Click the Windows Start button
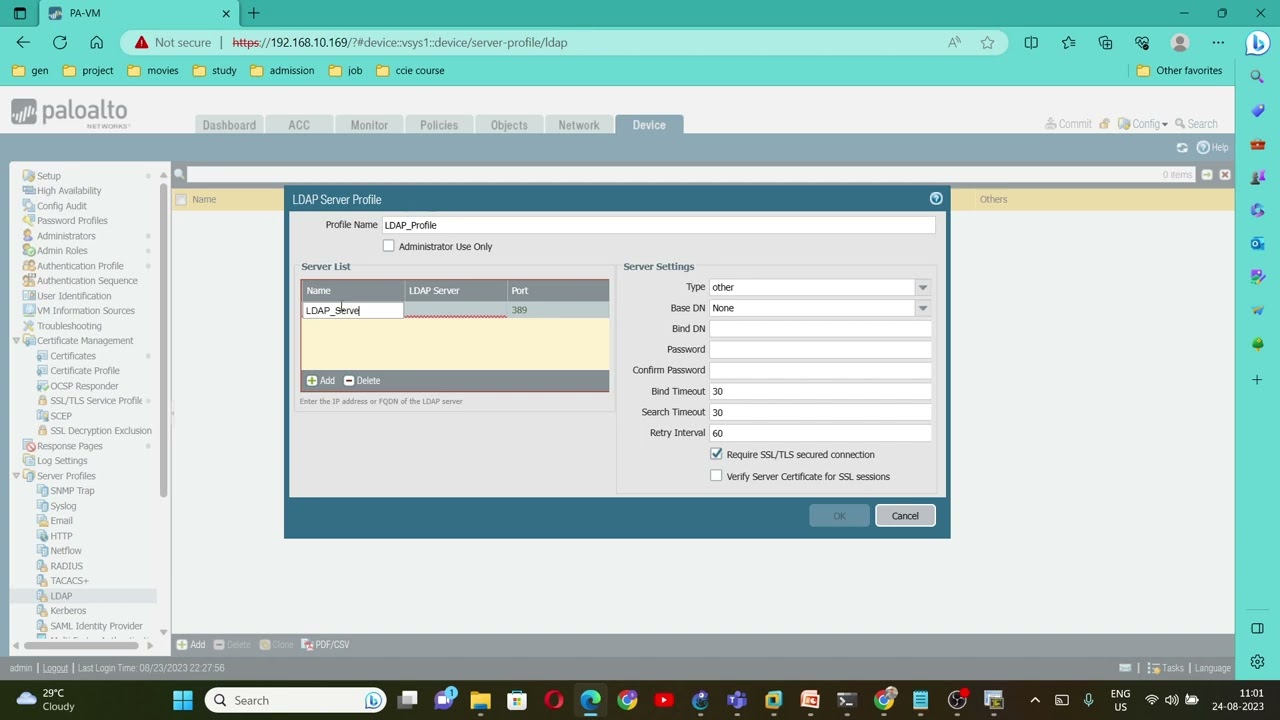Screen dimensions: 1280x720 (x=183, y=700)
